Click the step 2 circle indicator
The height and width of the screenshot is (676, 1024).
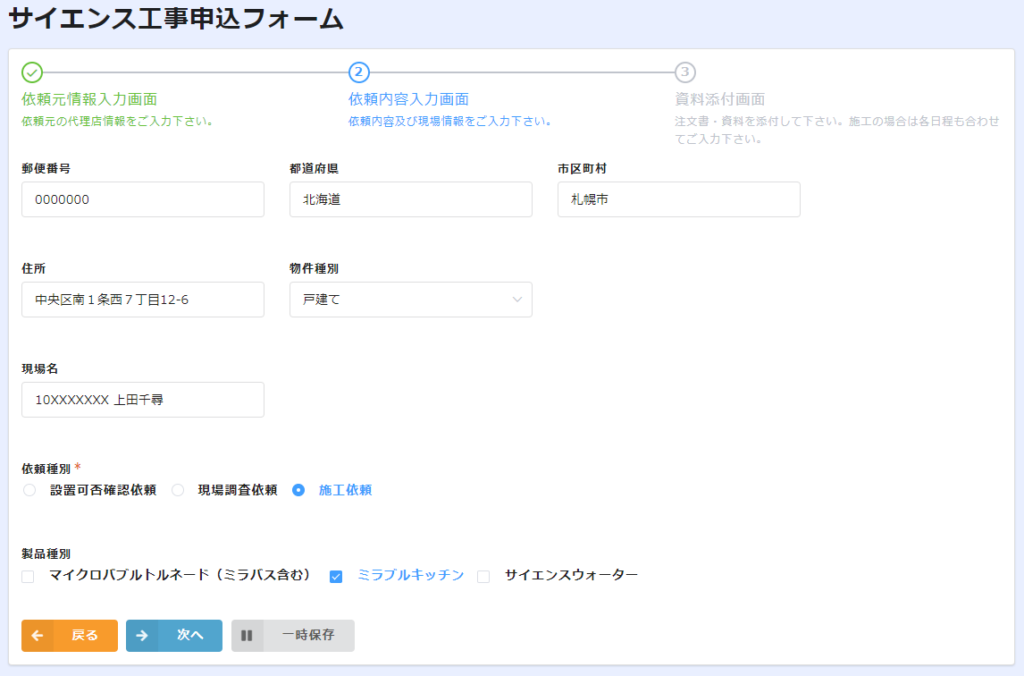(359, 72)
